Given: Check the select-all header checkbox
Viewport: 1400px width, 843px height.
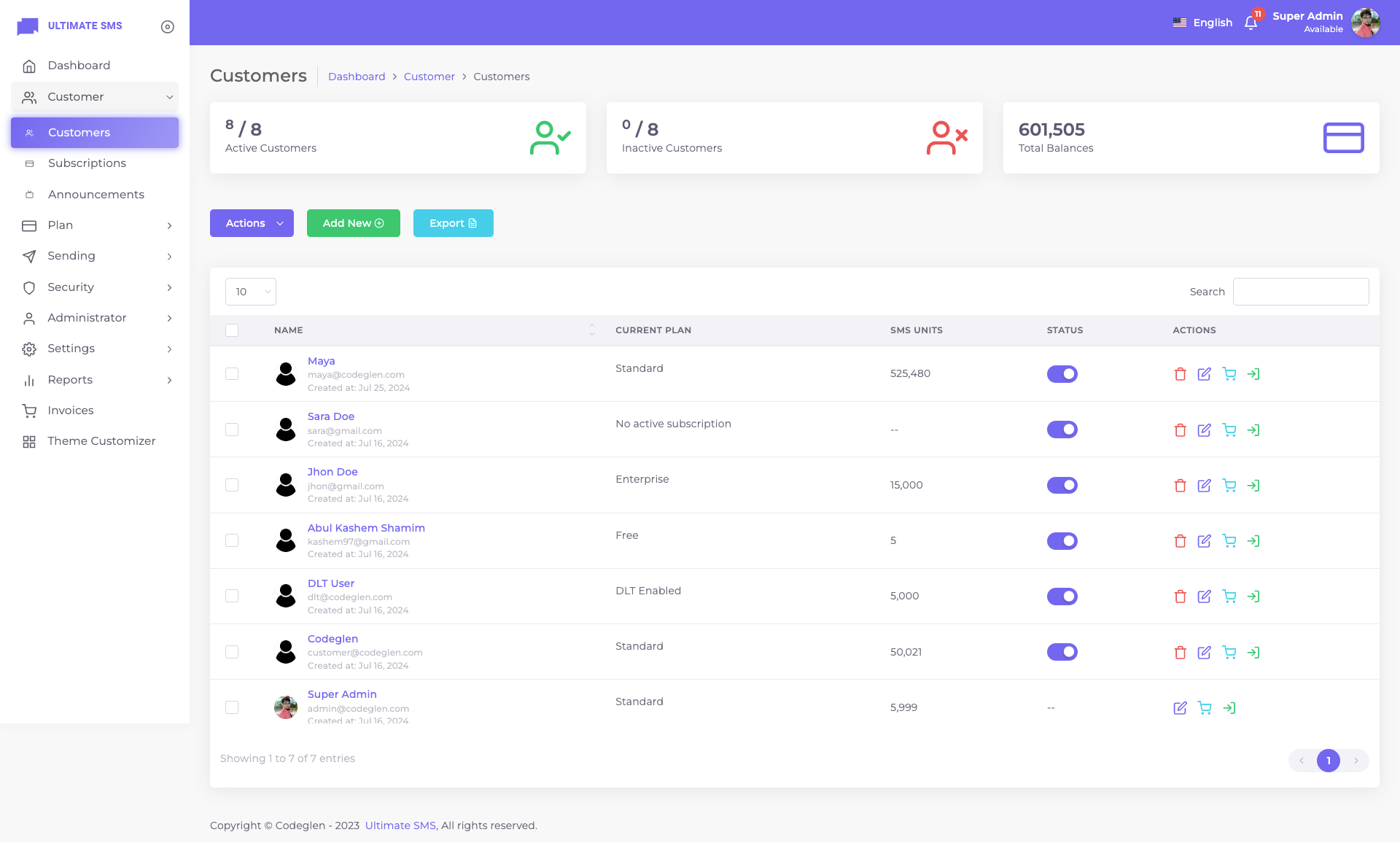Looking at the screenshot, I should (232, 330).
